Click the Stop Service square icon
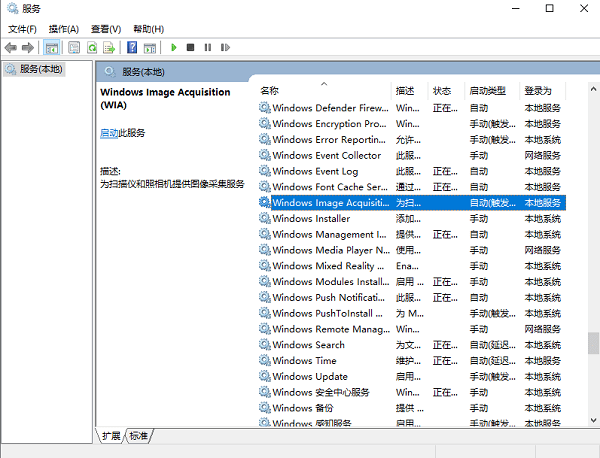Image resolution: width=600 pixels, height=458 pixels. 190,47
